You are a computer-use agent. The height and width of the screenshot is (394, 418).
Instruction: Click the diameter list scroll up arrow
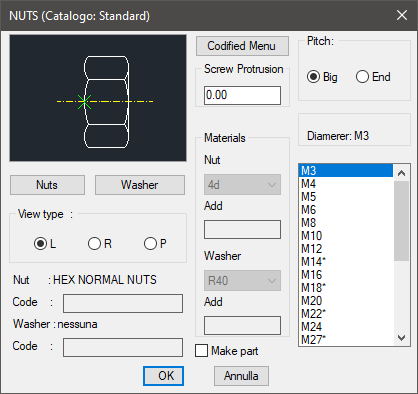click(402, 173)
